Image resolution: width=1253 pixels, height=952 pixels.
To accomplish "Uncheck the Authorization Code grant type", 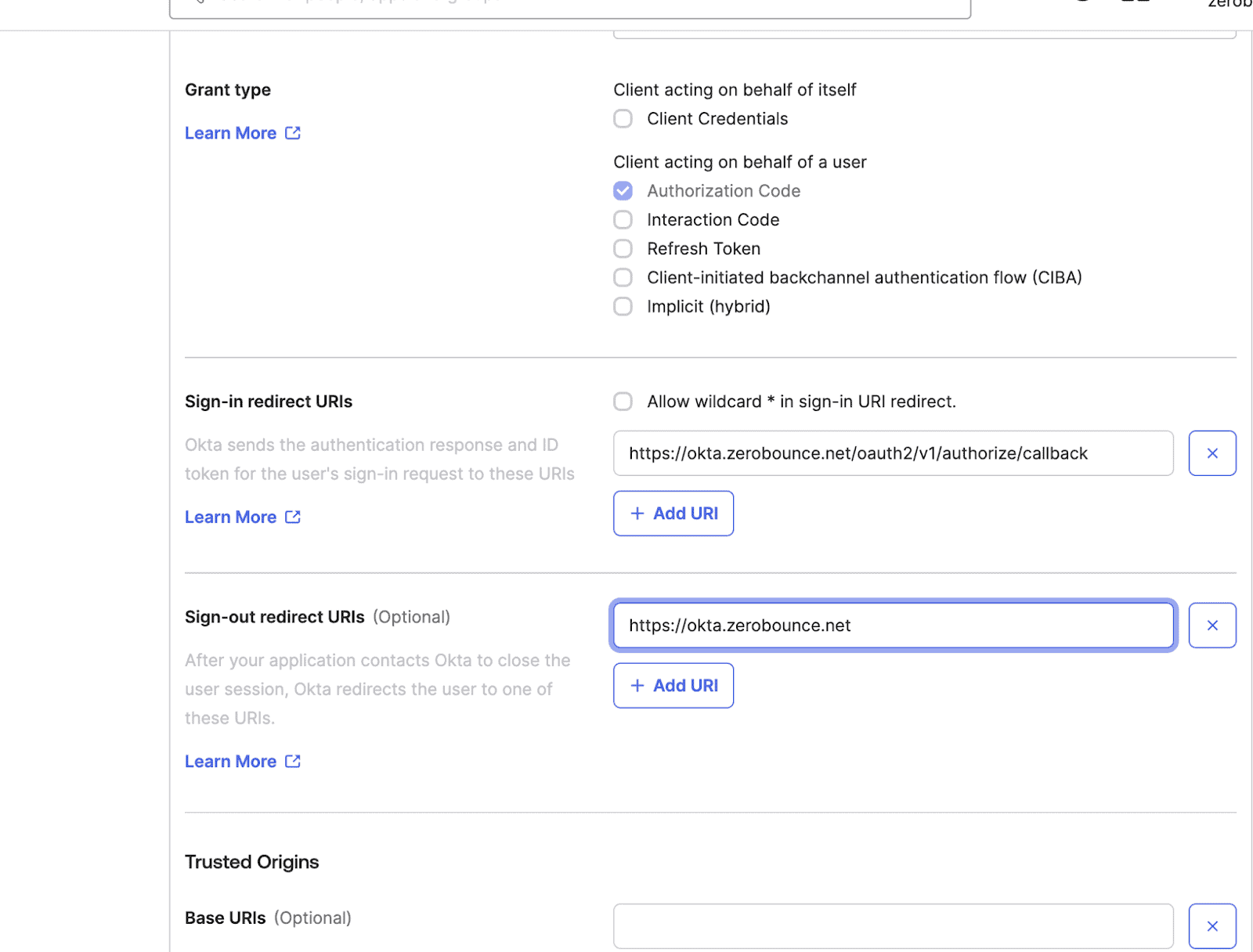I will click(x=623, y=190).
